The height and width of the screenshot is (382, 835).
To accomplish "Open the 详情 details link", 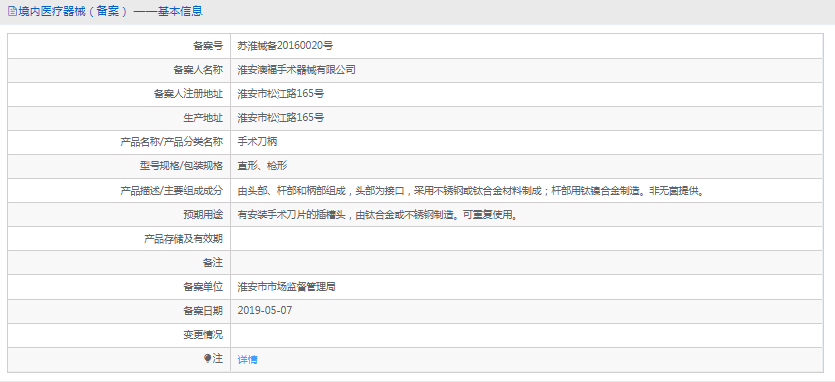I will click(x=248, y=360).
